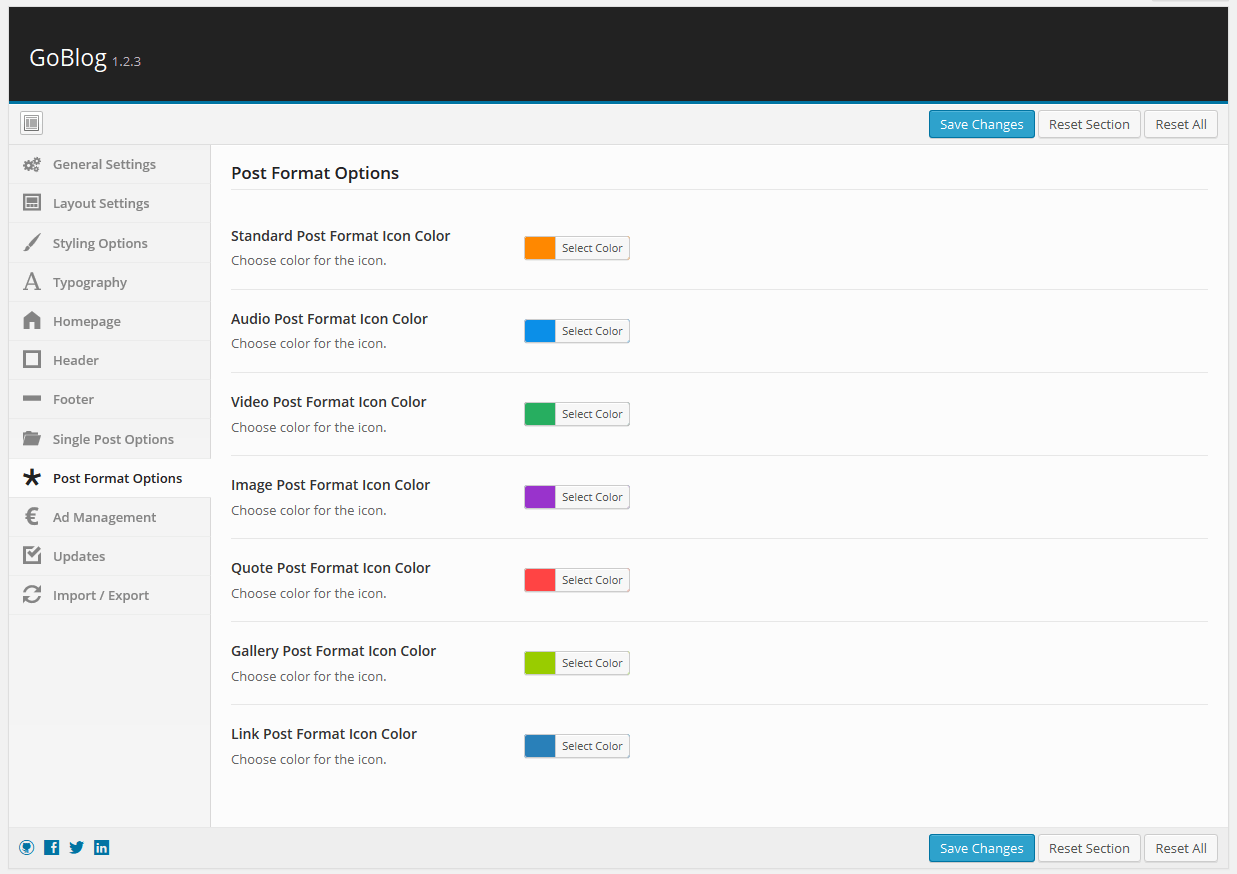Click the Updates checkmark icon
Screen dimensions: 1237x874
coord(32,556)
